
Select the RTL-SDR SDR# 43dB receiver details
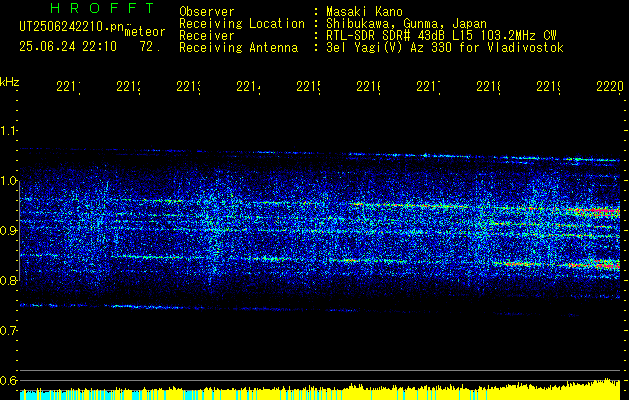point(441,36)
